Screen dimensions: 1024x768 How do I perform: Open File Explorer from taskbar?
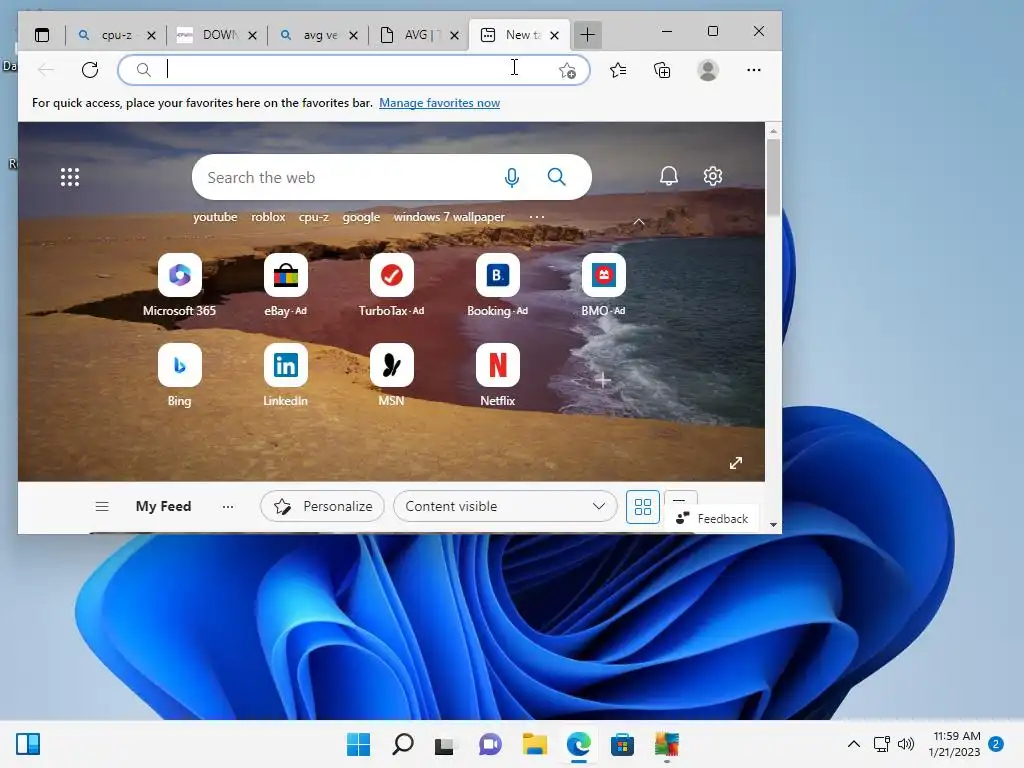[x=534, y=744]
